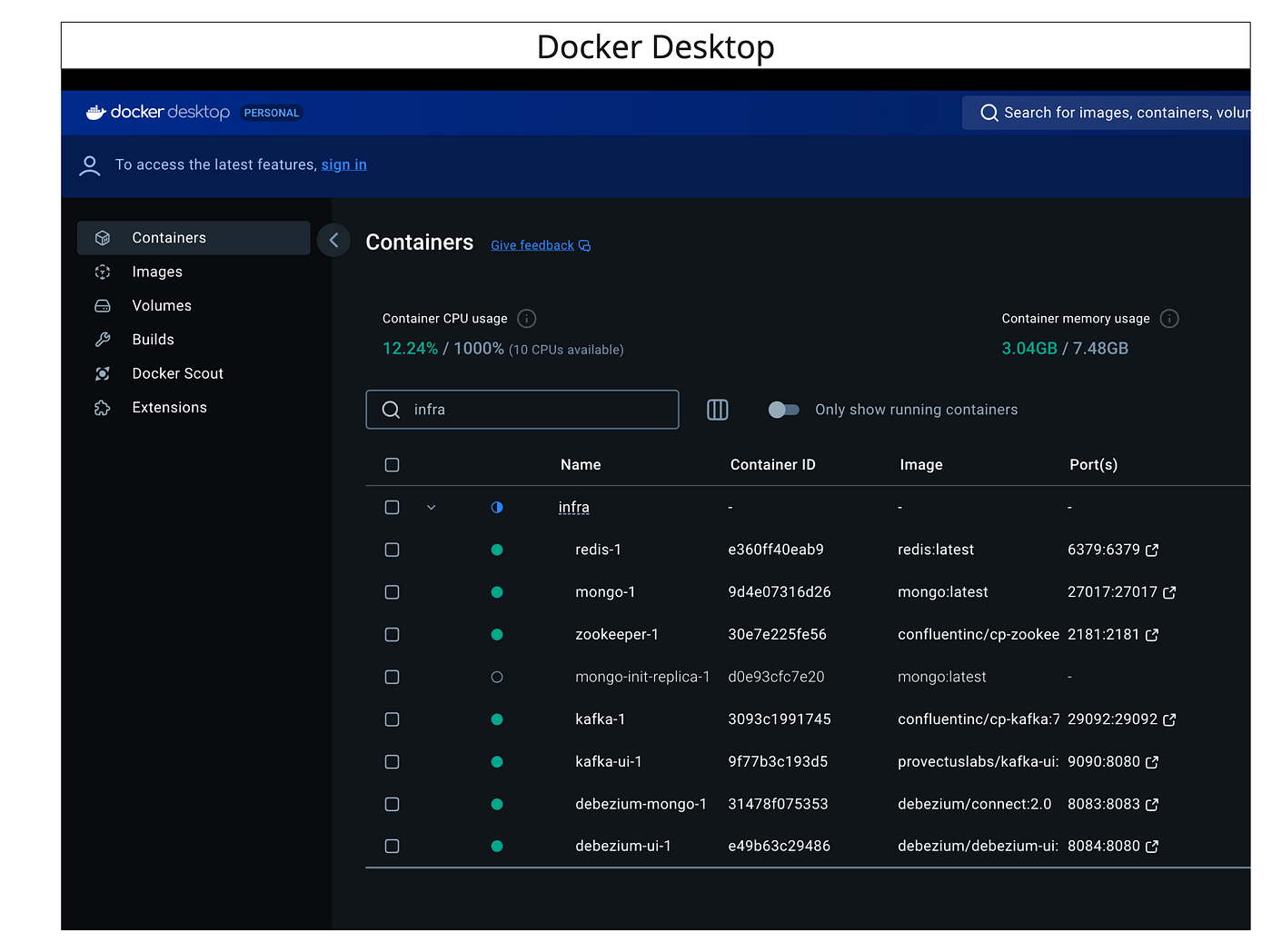Click the Builds wrench icon
The height and width of the screenshot is (952, 1272).
coord(103,340)
